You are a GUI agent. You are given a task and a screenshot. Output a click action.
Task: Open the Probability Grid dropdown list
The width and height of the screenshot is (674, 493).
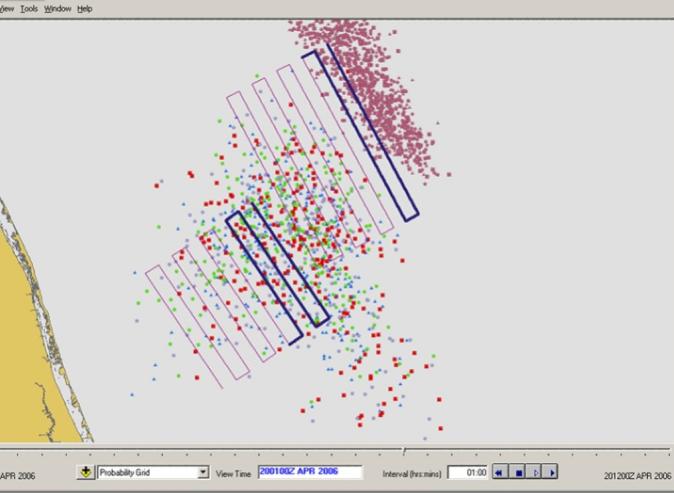pyautogui.click(x=202, y=472)
